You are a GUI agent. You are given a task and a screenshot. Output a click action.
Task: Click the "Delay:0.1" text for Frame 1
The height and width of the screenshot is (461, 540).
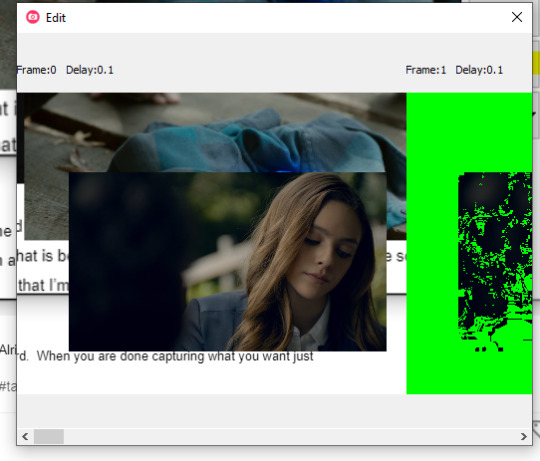479,70
